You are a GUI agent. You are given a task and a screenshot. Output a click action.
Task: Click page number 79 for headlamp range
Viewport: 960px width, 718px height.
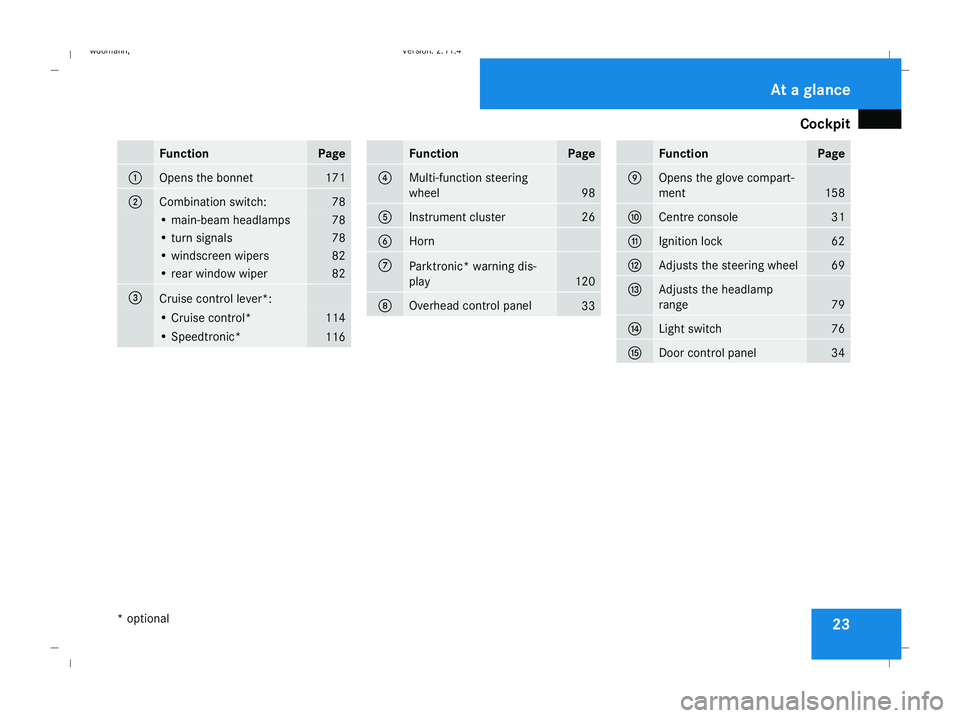coord(838,305)
